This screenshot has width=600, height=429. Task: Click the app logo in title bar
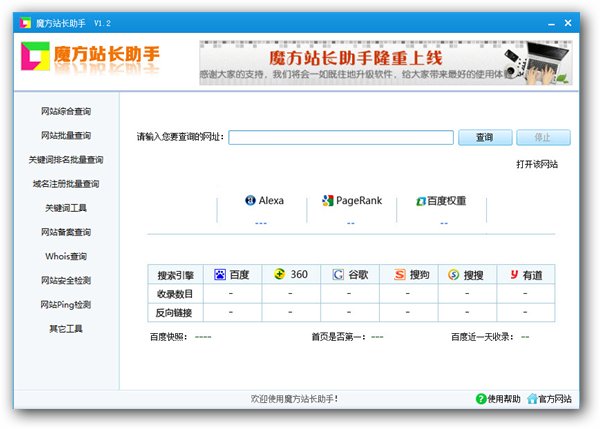[x=25, y=23]
